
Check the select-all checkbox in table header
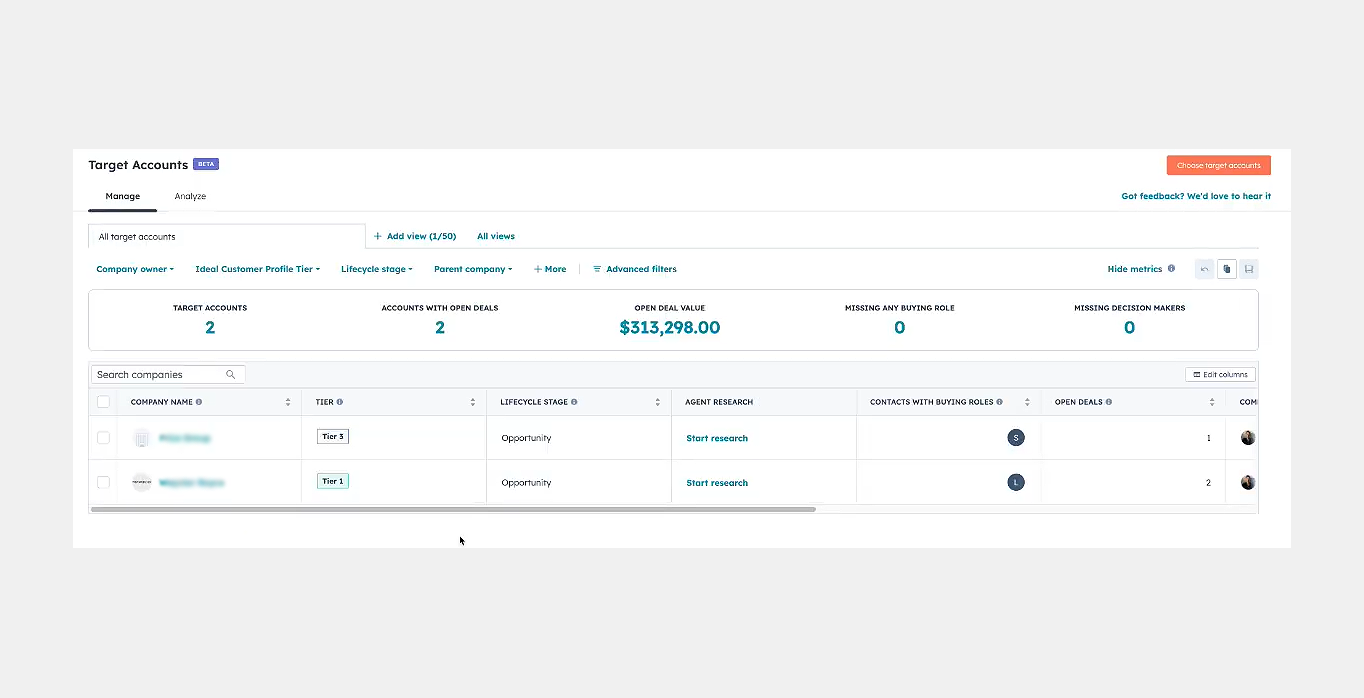103,401
